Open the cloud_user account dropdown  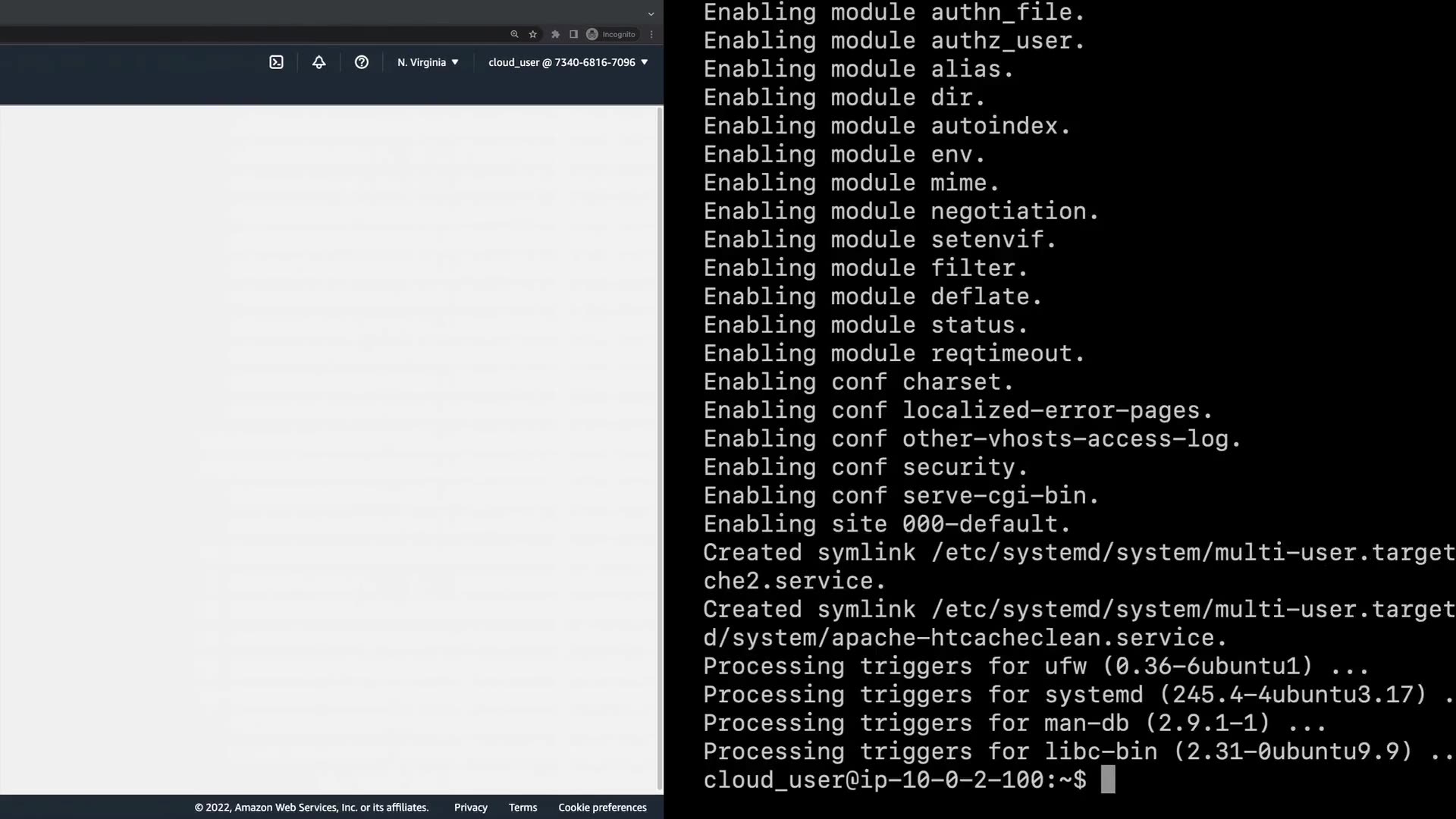[x=568, y=62]
